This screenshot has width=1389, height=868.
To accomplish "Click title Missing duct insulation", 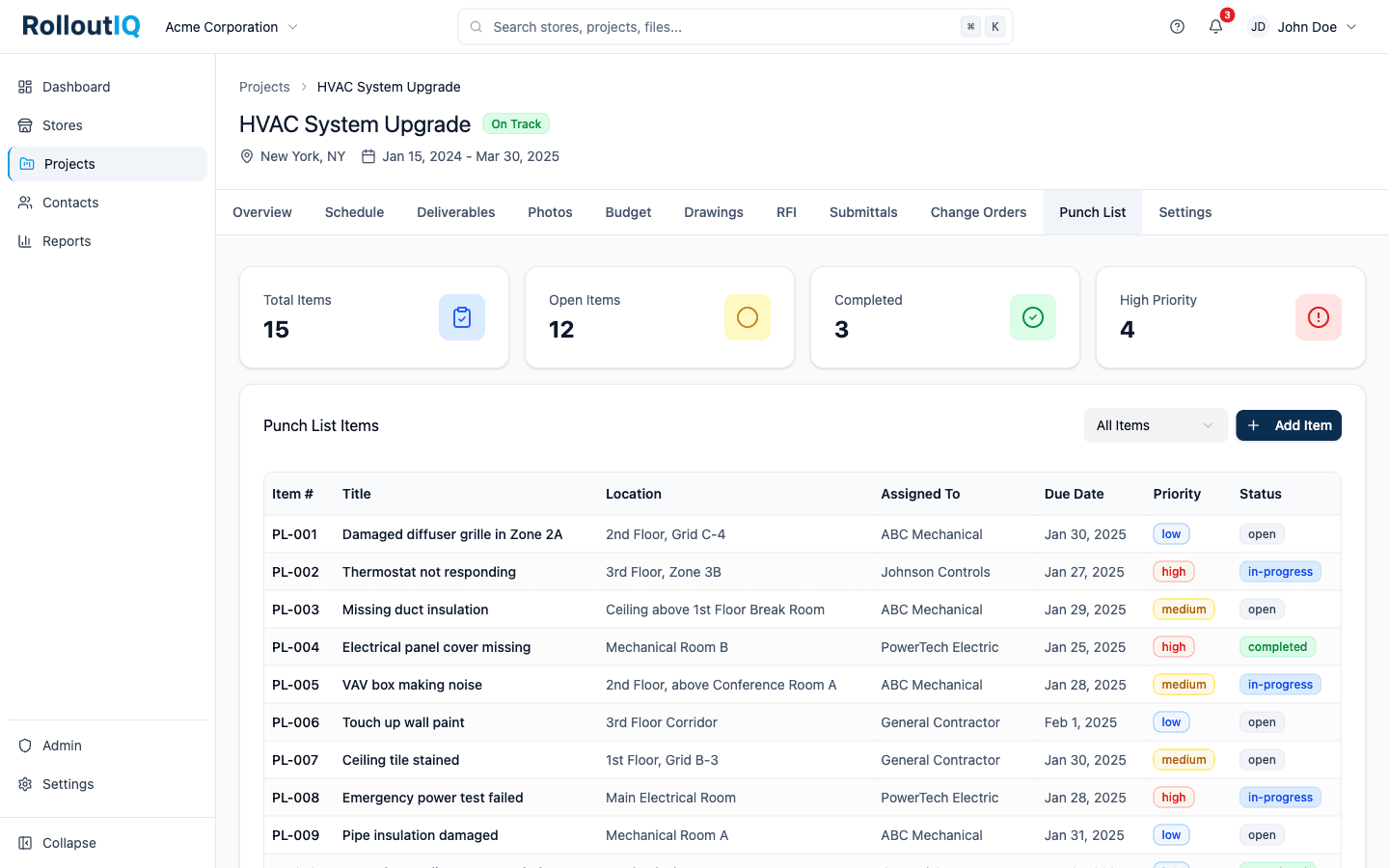I will click(416, 610).
